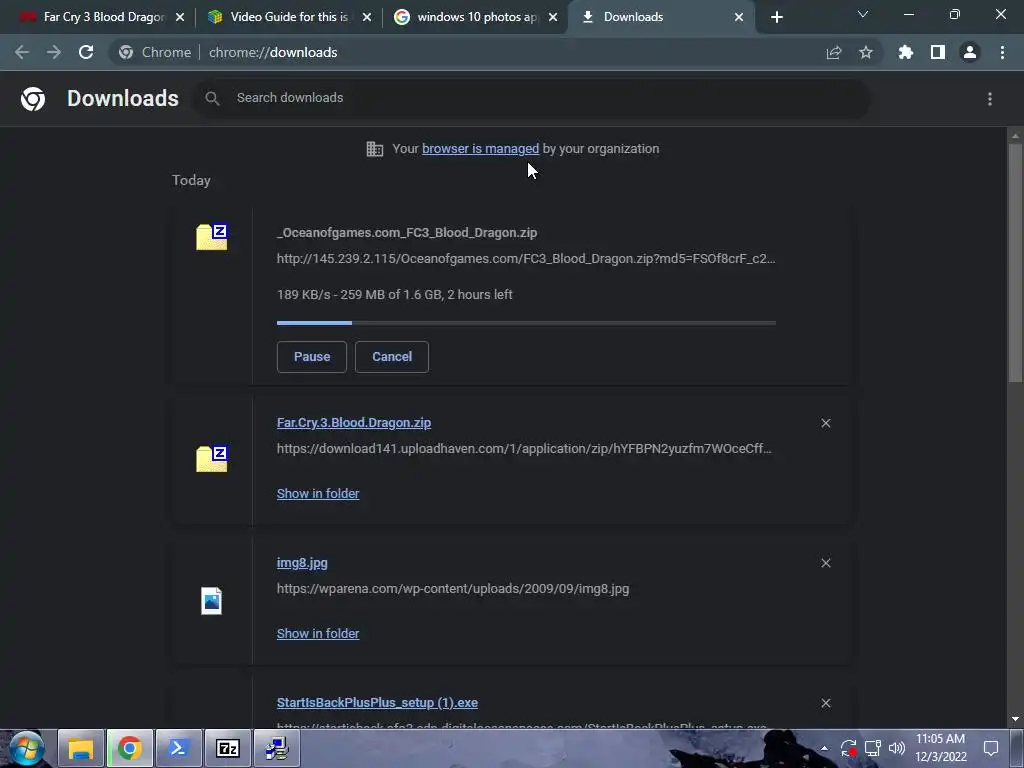Show img8.jpg in folder
Viewport: 1024px width, 768px height.
[318, 633]
